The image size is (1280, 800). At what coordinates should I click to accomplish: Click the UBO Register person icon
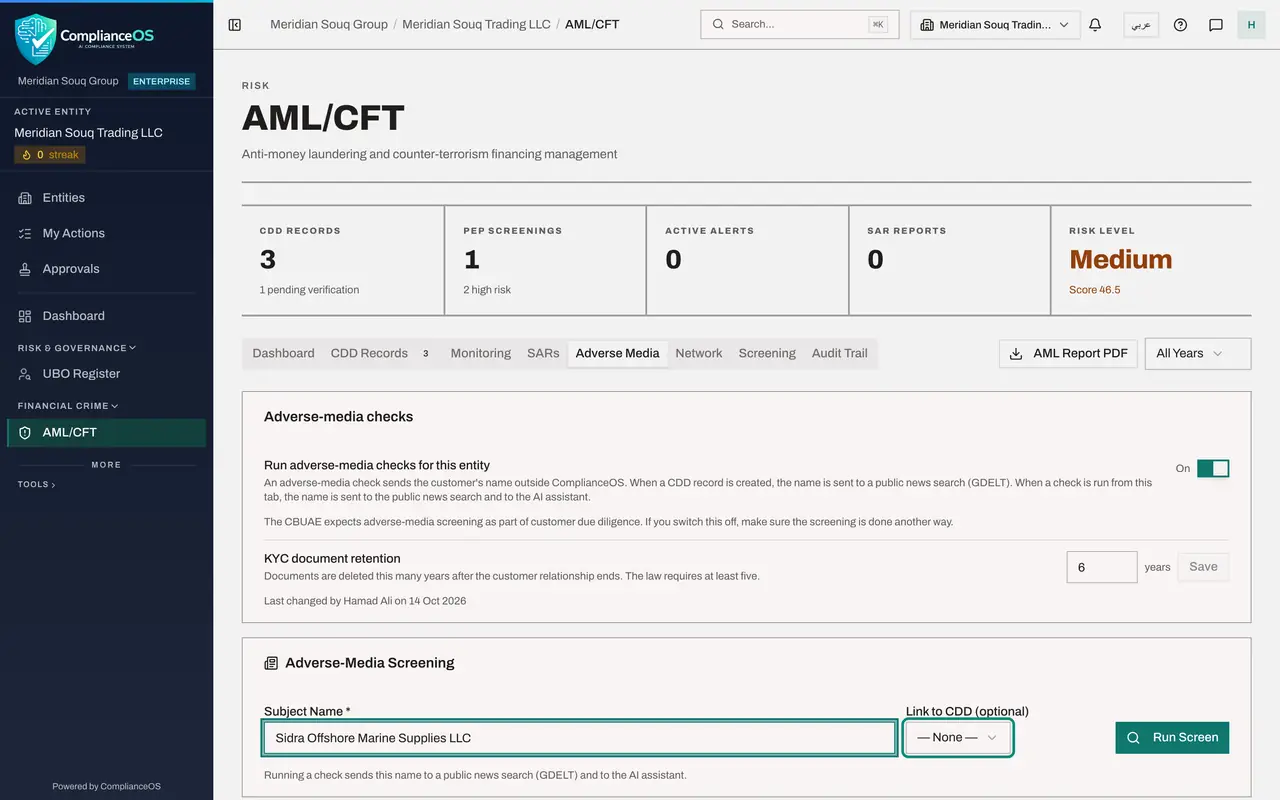coord(25,374)
